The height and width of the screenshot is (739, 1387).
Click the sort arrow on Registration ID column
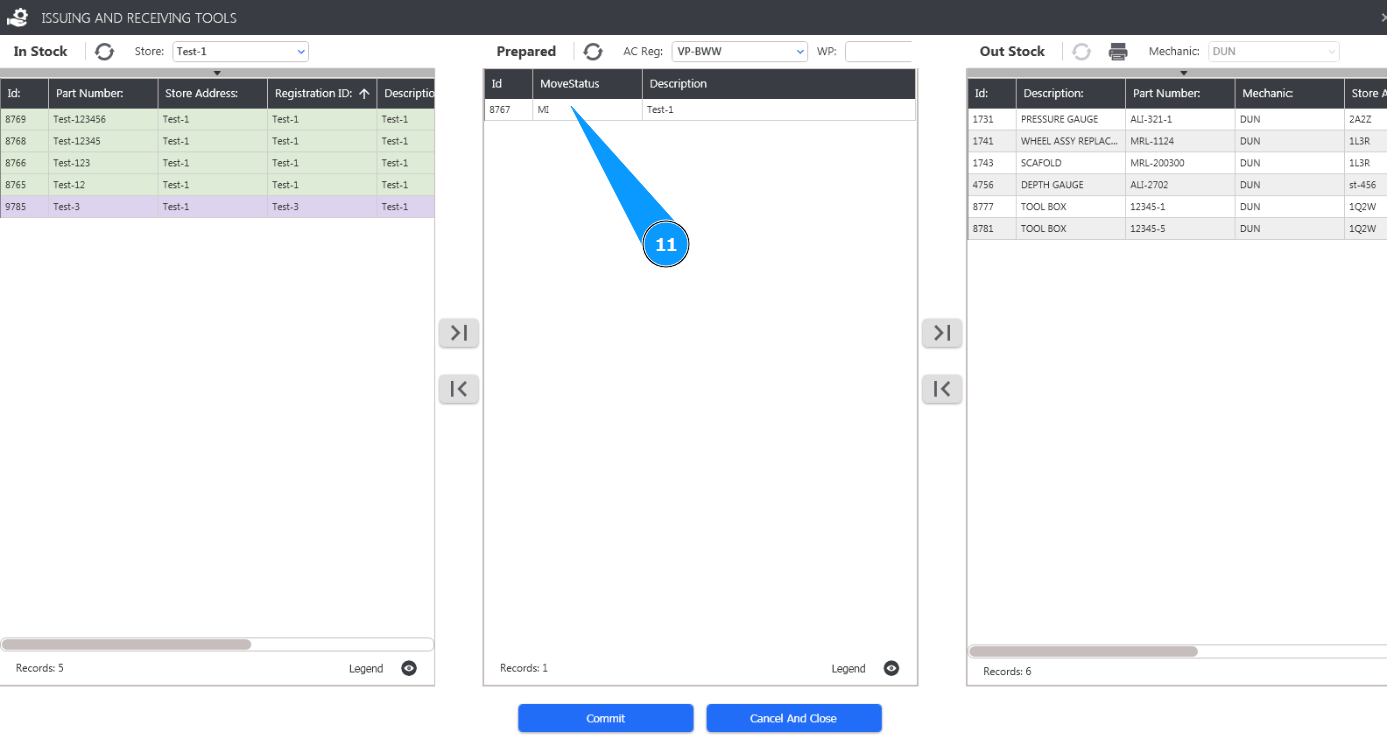[x=364, y=93]
